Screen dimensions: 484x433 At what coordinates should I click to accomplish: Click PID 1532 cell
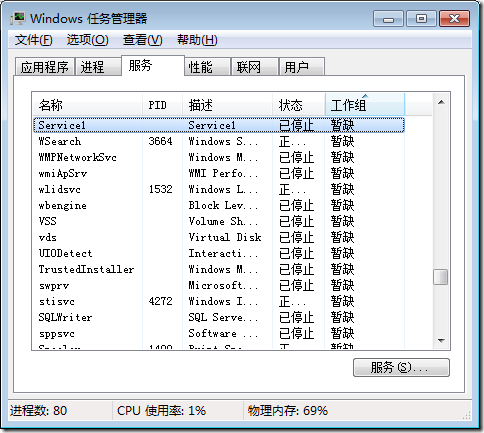tap(160, 189)
